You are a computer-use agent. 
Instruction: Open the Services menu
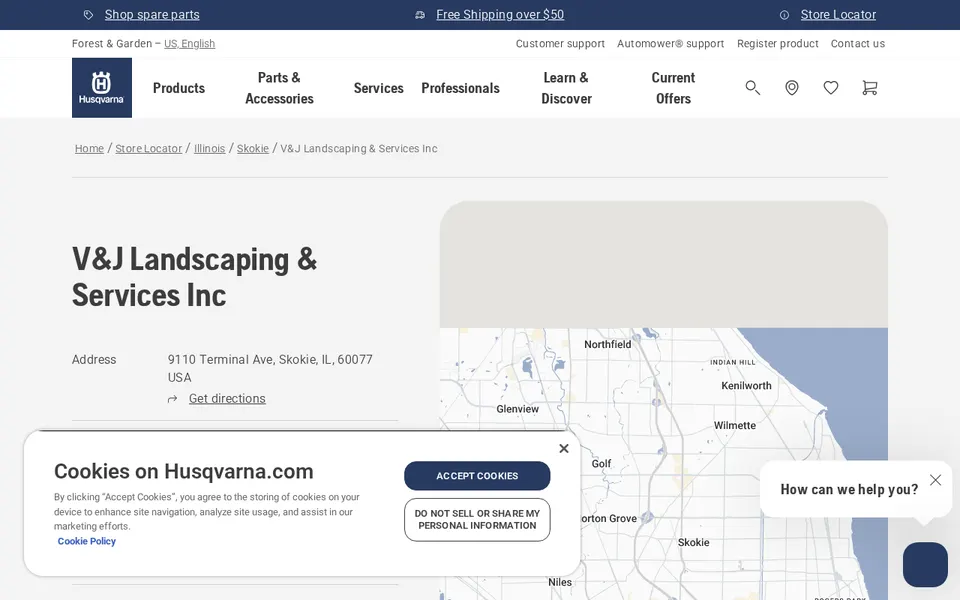coord(378,88)
